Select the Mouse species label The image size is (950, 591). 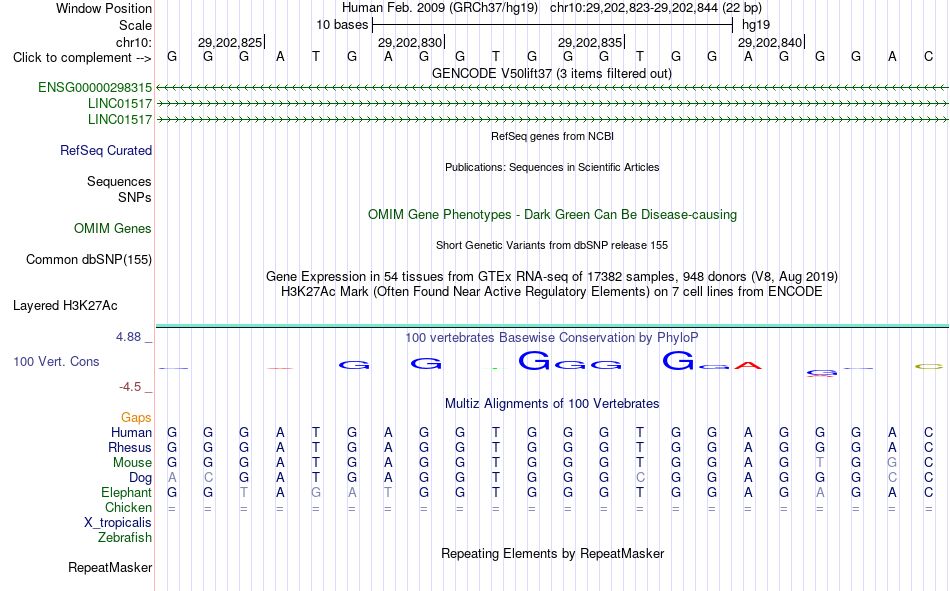132,462
